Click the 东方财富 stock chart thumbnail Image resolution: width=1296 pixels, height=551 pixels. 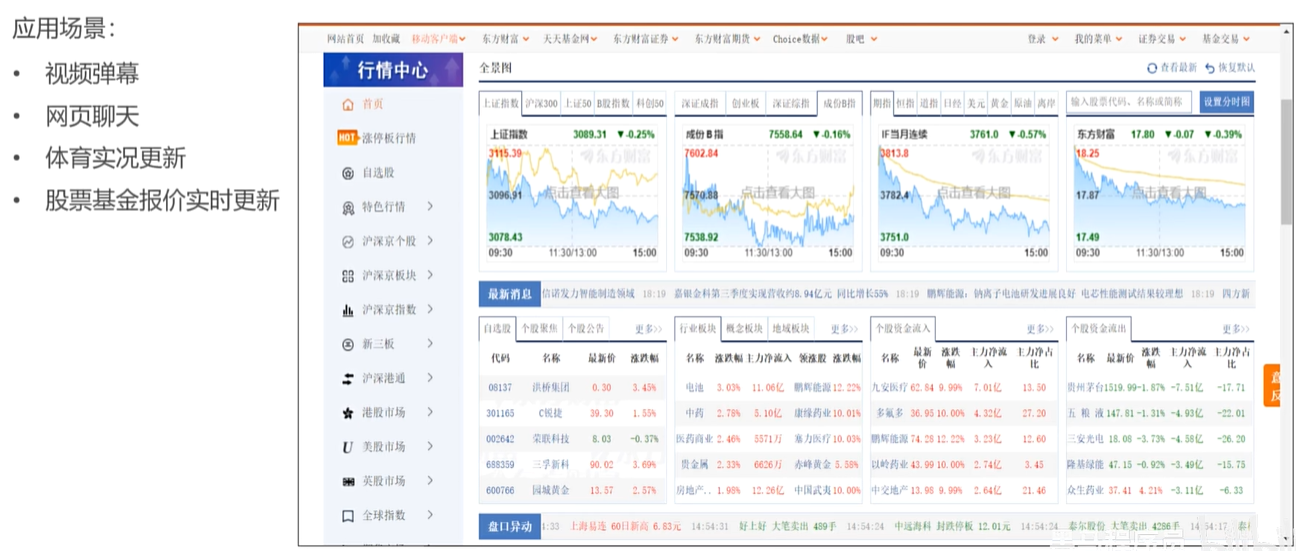point(1160,194)
